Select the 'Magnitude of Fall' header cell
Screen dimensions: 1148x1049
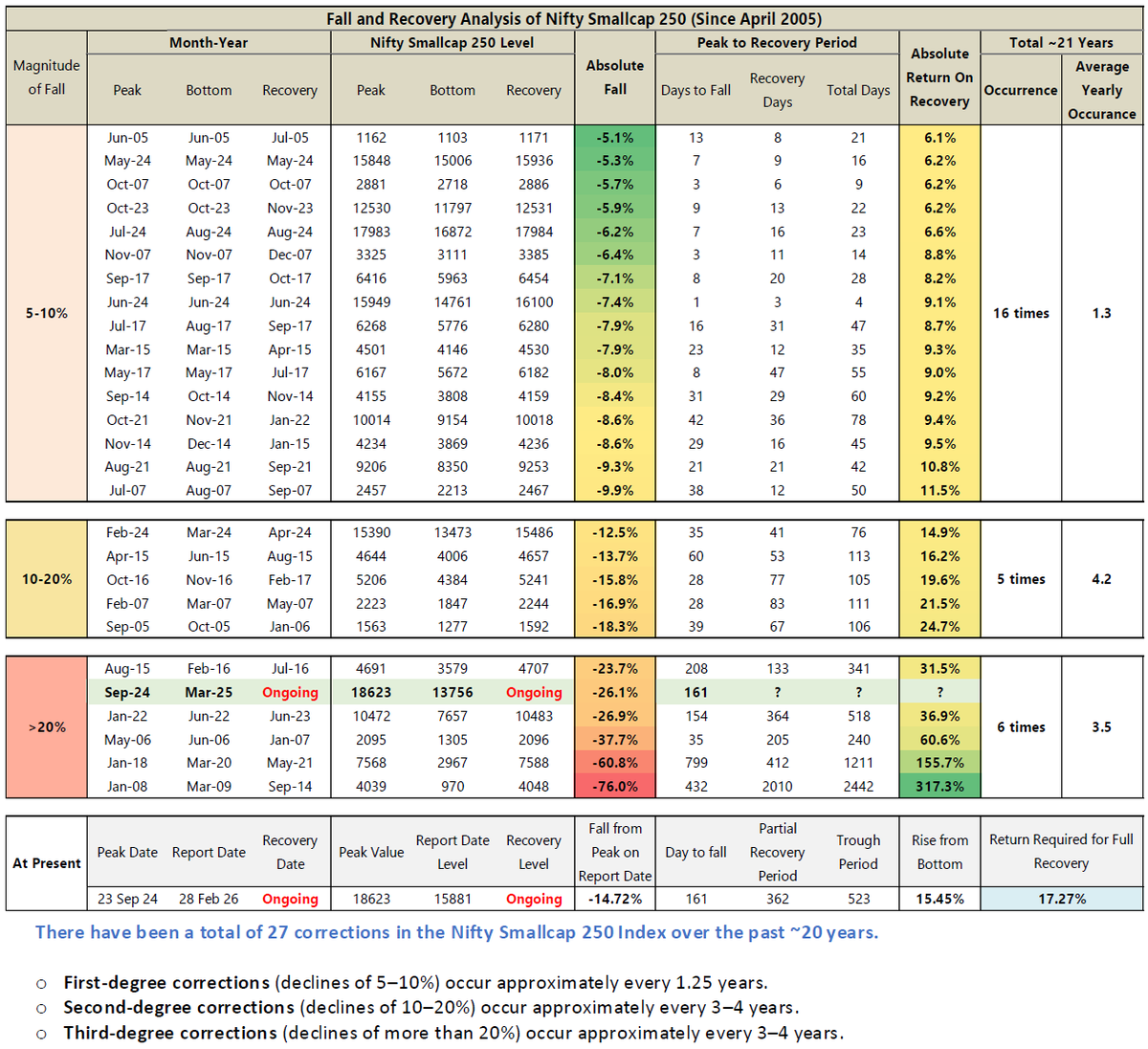47,78
